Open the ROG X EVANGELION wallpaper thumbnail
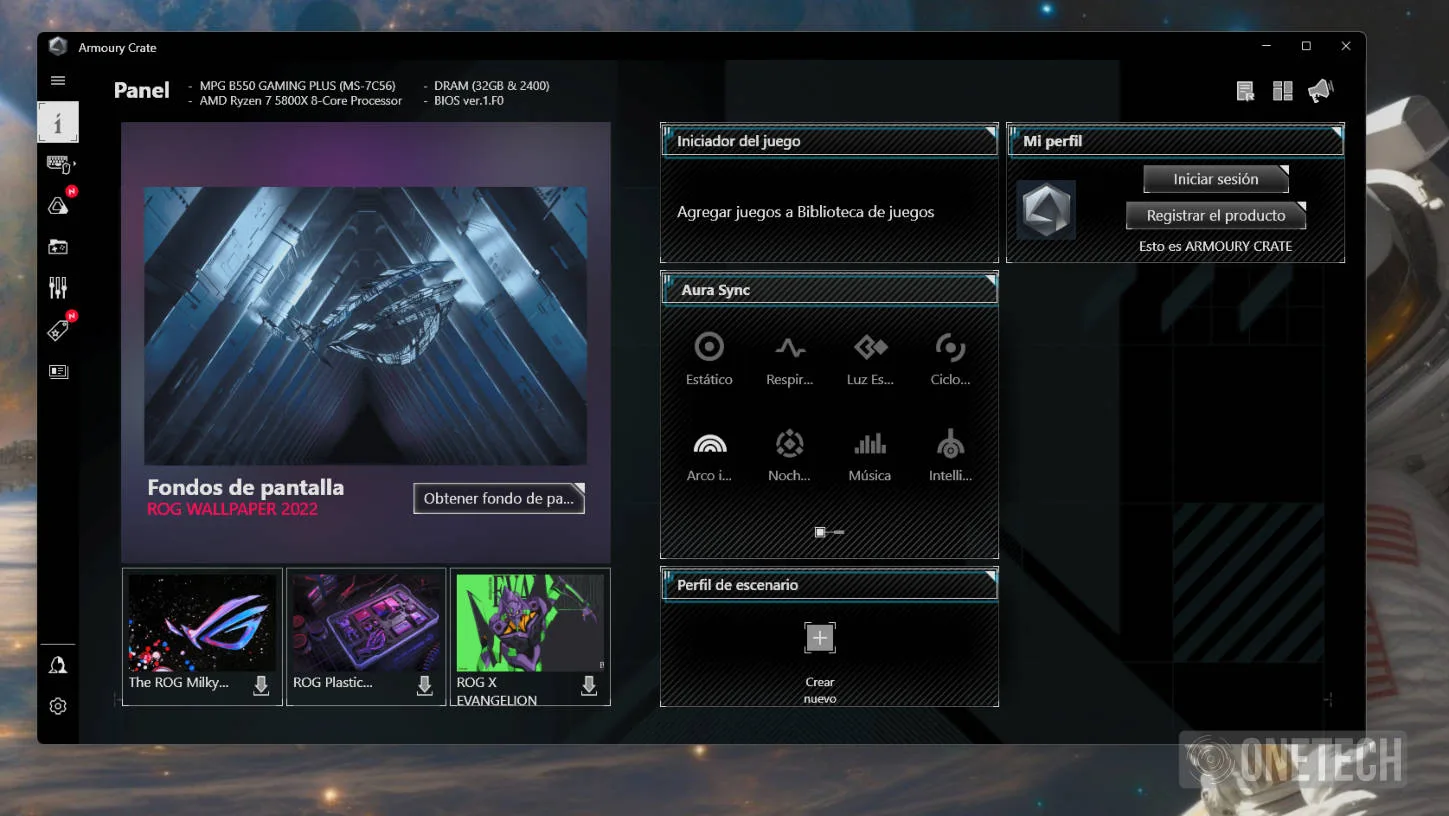This screenshot has height=816, width=1449. (x=530, y=622)
